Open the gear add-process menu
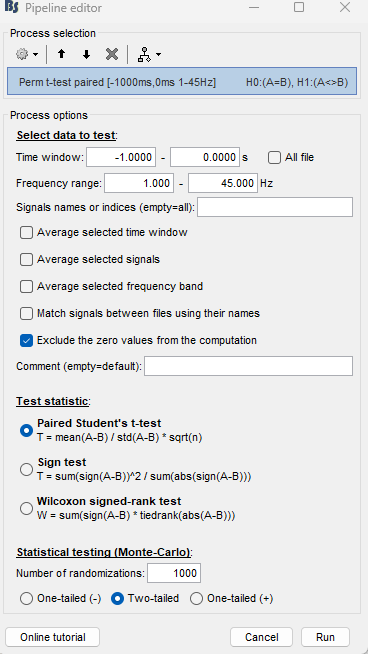The width and height of the screenshot is (368, 654). point(27,54)
